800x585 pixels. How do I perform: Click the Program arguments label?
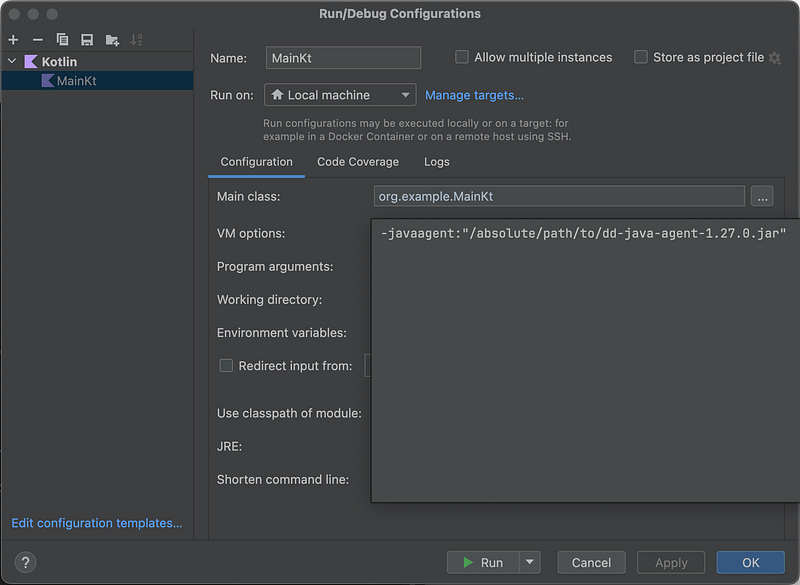[x=275, y=267]
